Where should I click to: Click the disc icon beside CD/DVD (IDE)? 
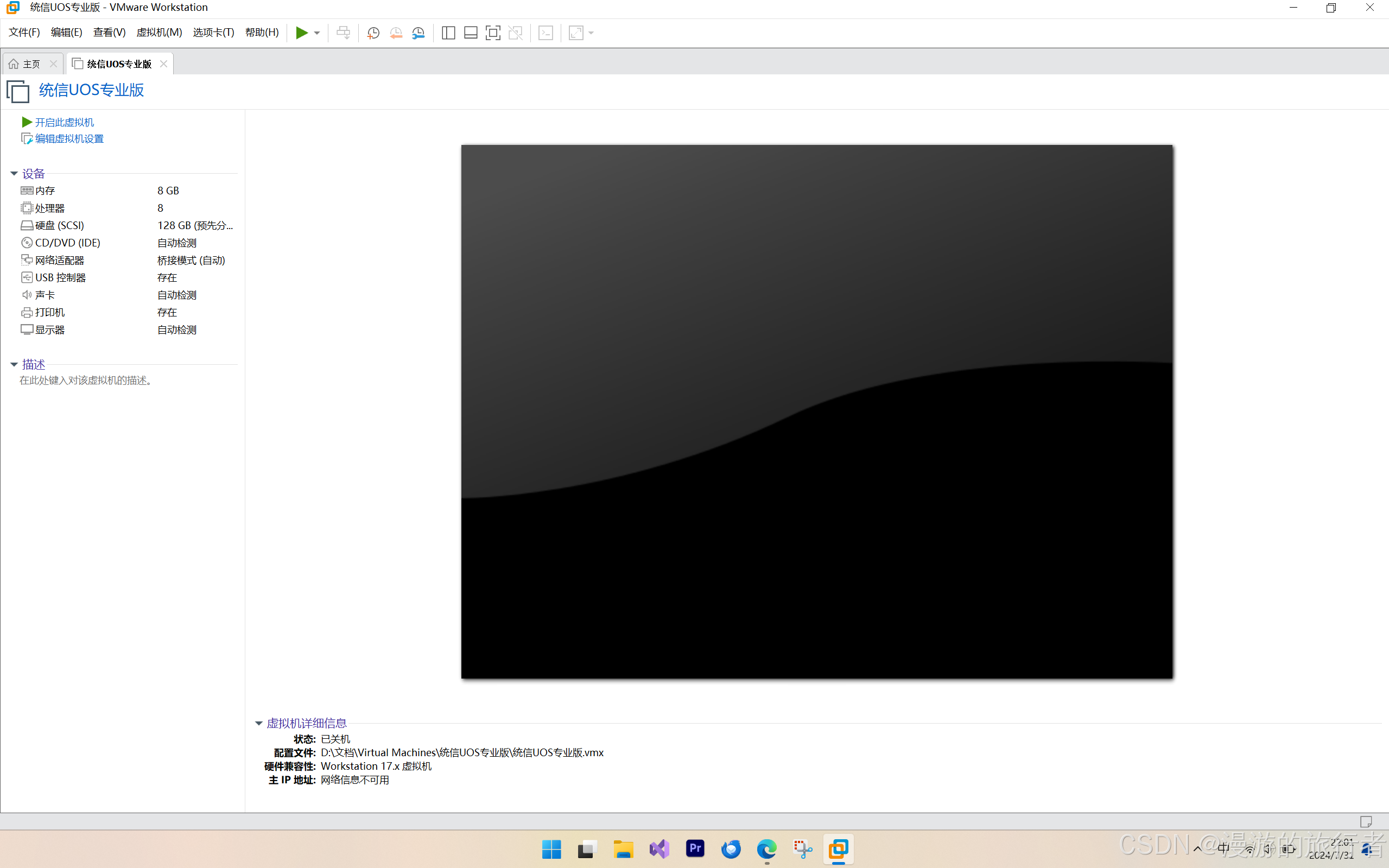[x=27, y=243]
